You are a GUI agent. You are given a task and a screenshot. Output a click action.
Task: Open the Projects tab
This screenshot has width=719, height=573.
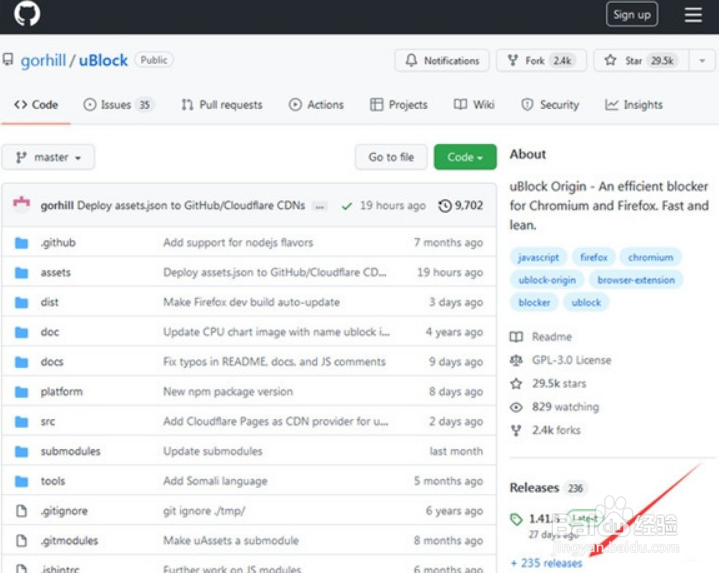click(x=398, y=105)
